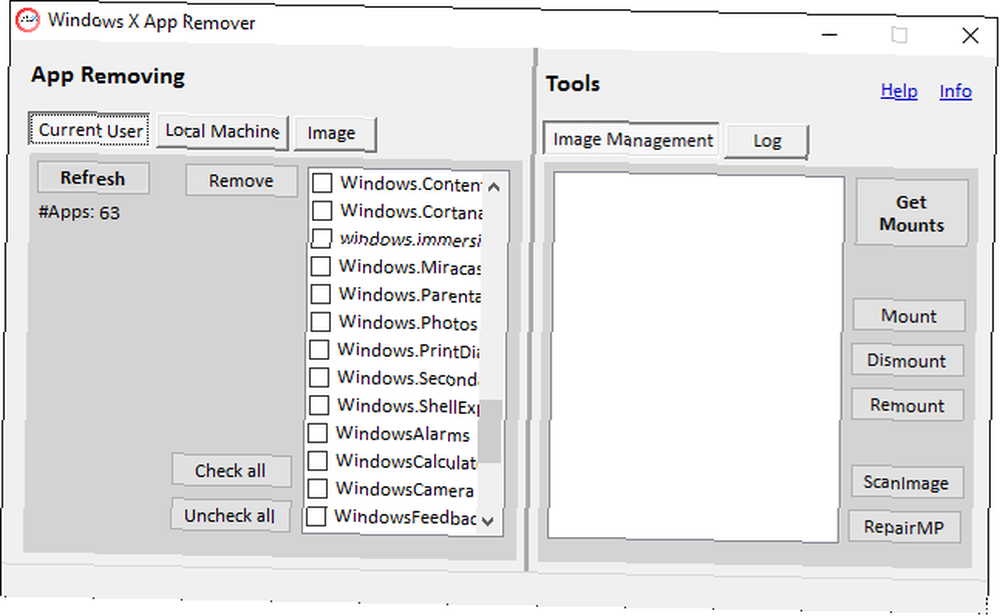1000x616 pixels.
Task: Tick the WindowsCalculat checkbox
Action: tap(318, 460)
